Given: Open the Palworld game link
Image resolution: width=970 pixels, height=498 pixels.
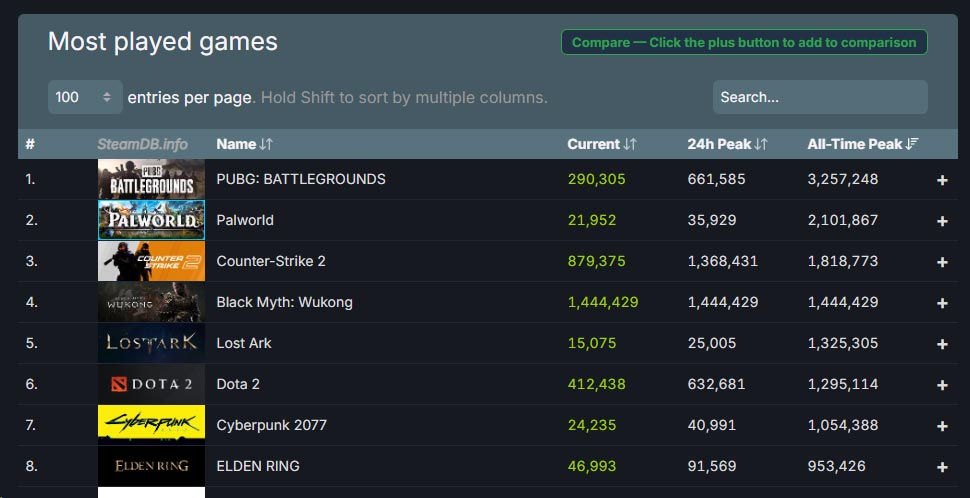Looking at the screenshot, I should point(245,220).
